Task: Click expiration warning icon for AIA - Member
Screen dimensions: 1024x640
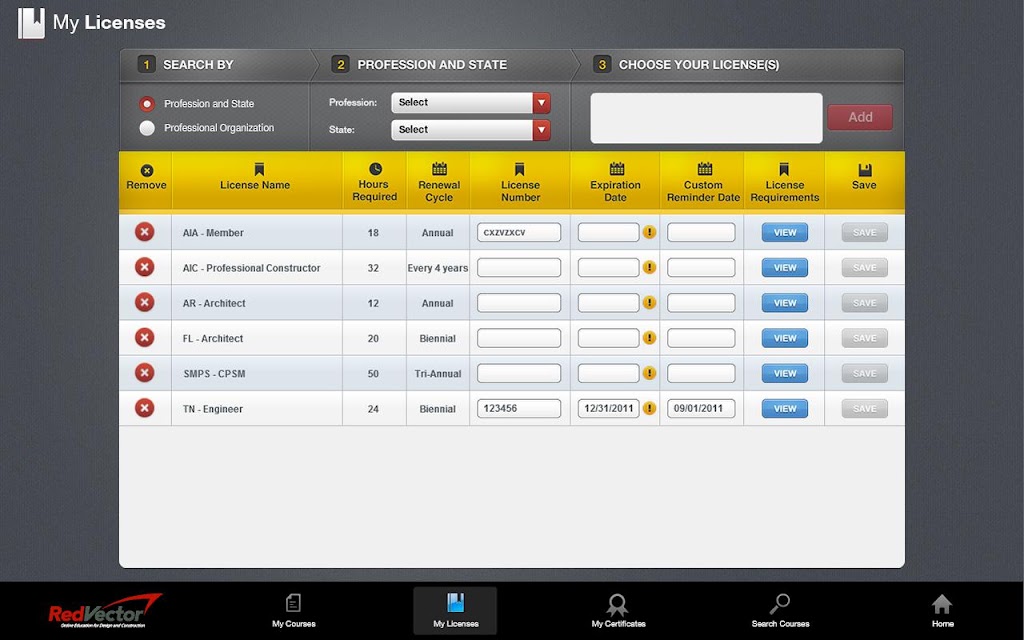Action: 649,232
